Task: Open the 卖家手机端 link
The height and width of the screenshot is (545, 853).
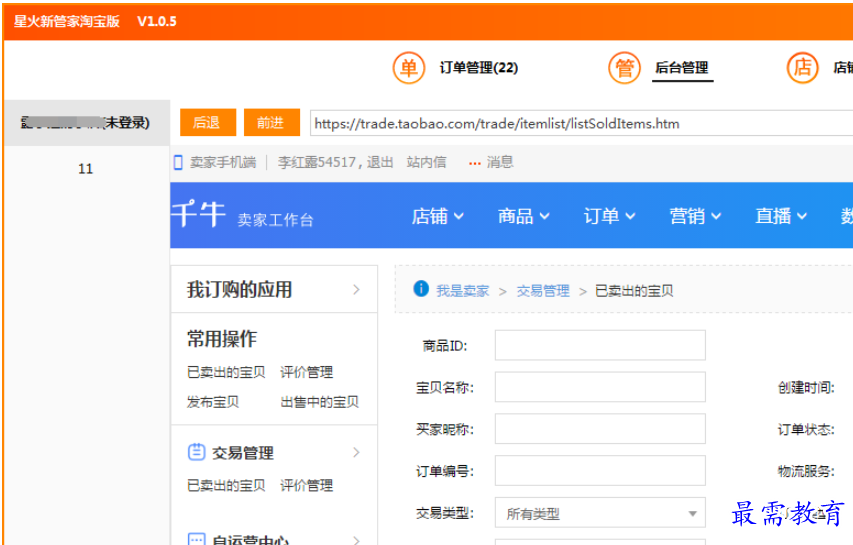Action: point(223,162)
